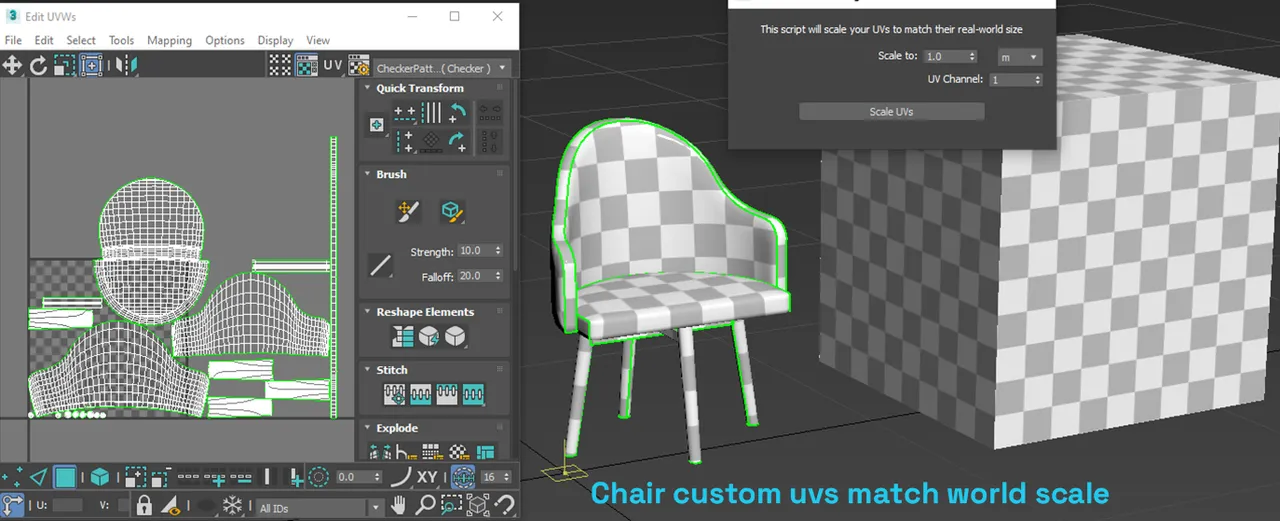
Task: Click Stitch Custom icon
Action: (474, 395)
